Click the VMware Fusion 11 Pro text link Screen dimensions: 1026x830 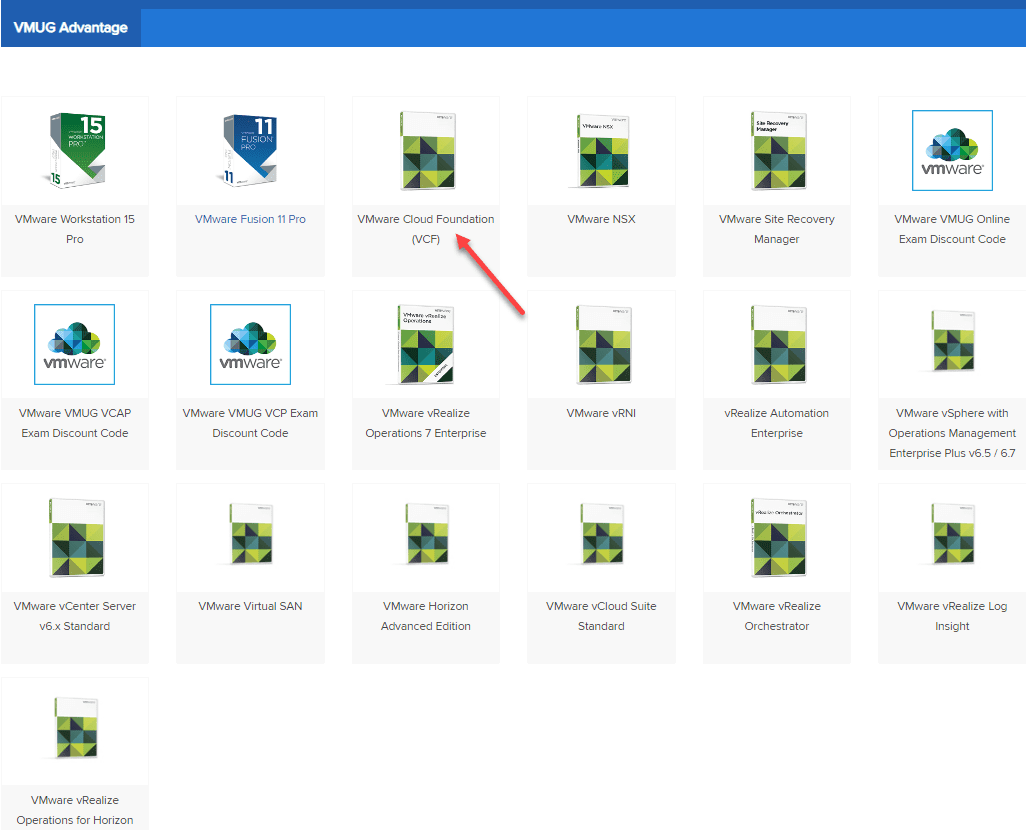(250, 219)
